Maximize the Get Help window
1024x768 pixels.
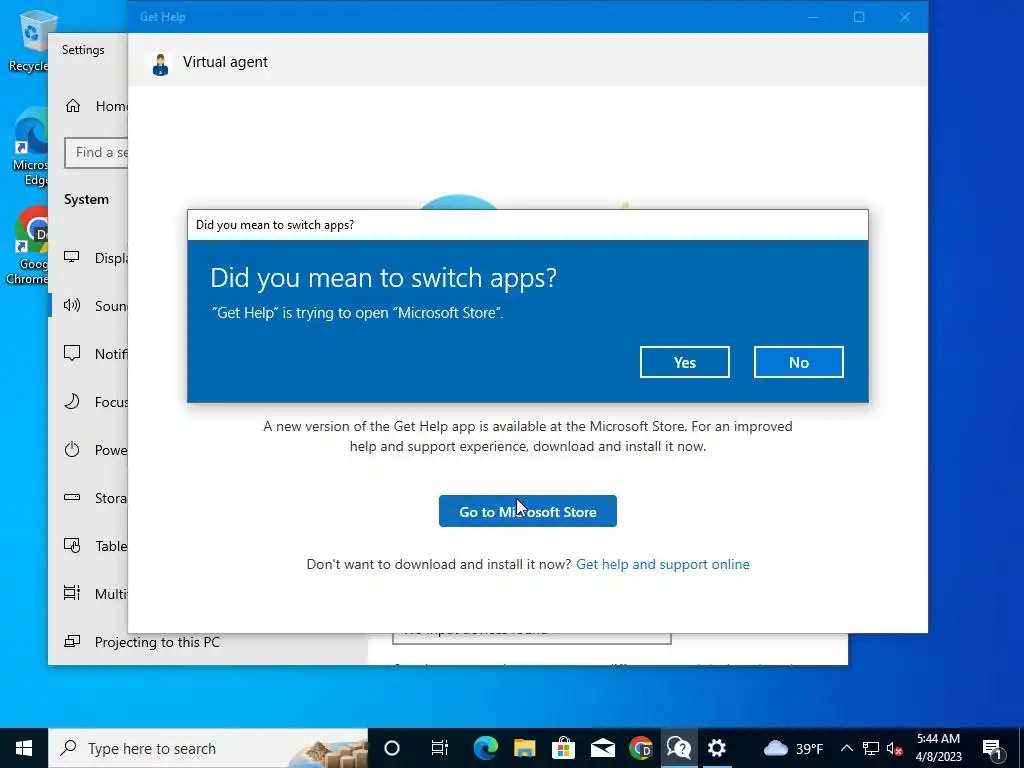point(859,17)
